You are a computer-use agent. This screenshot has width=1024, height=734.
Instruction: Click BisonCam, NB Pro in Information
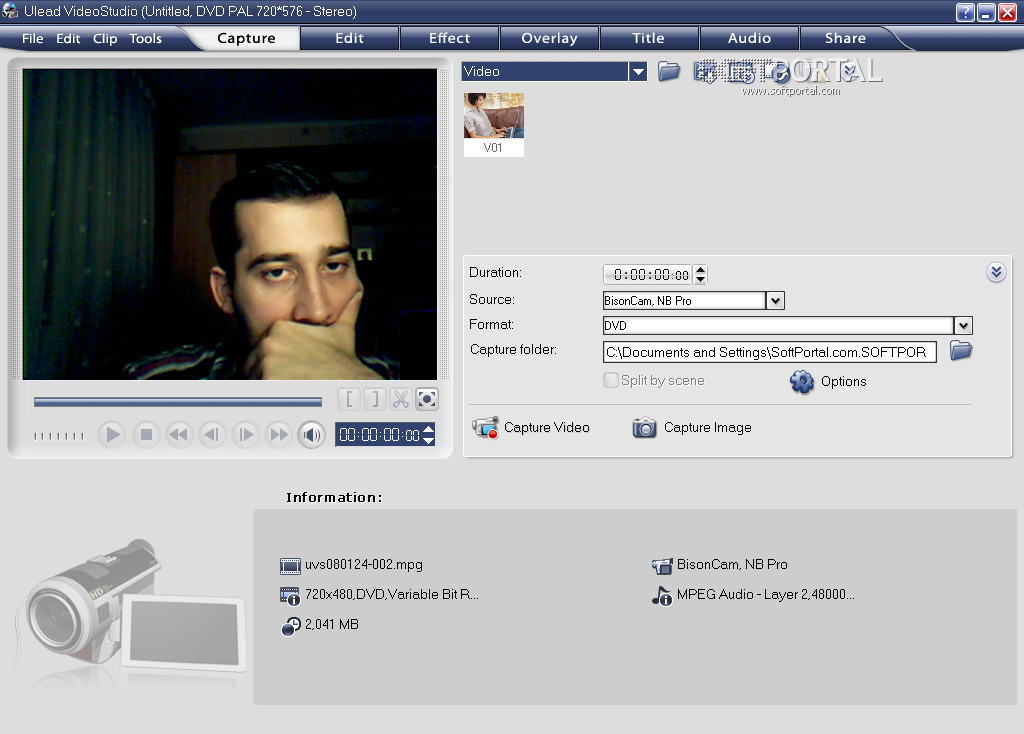[x=732, y=564]
